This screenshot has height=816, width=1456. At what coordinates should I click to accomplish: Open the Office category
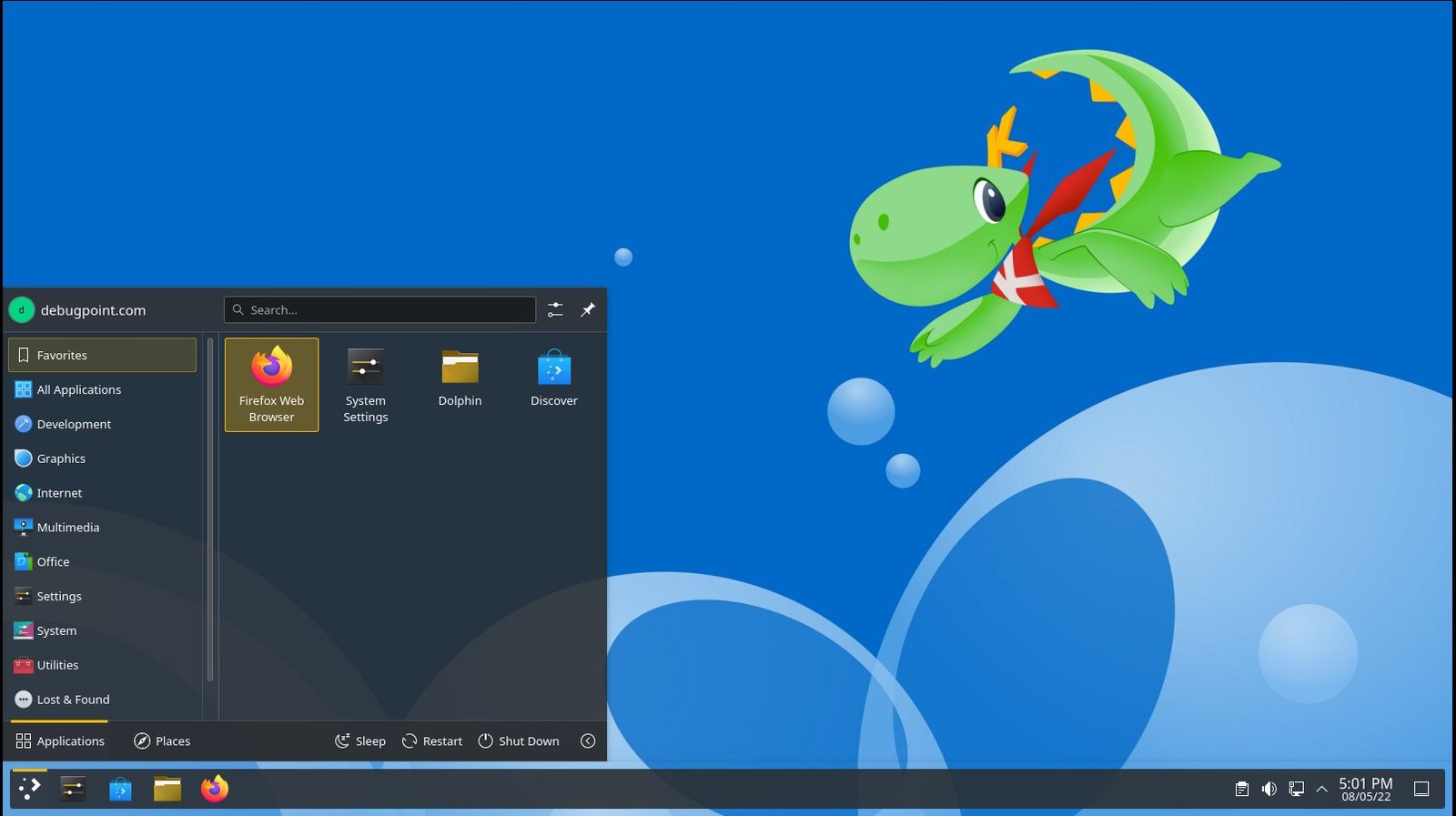[x=102, y=562]
